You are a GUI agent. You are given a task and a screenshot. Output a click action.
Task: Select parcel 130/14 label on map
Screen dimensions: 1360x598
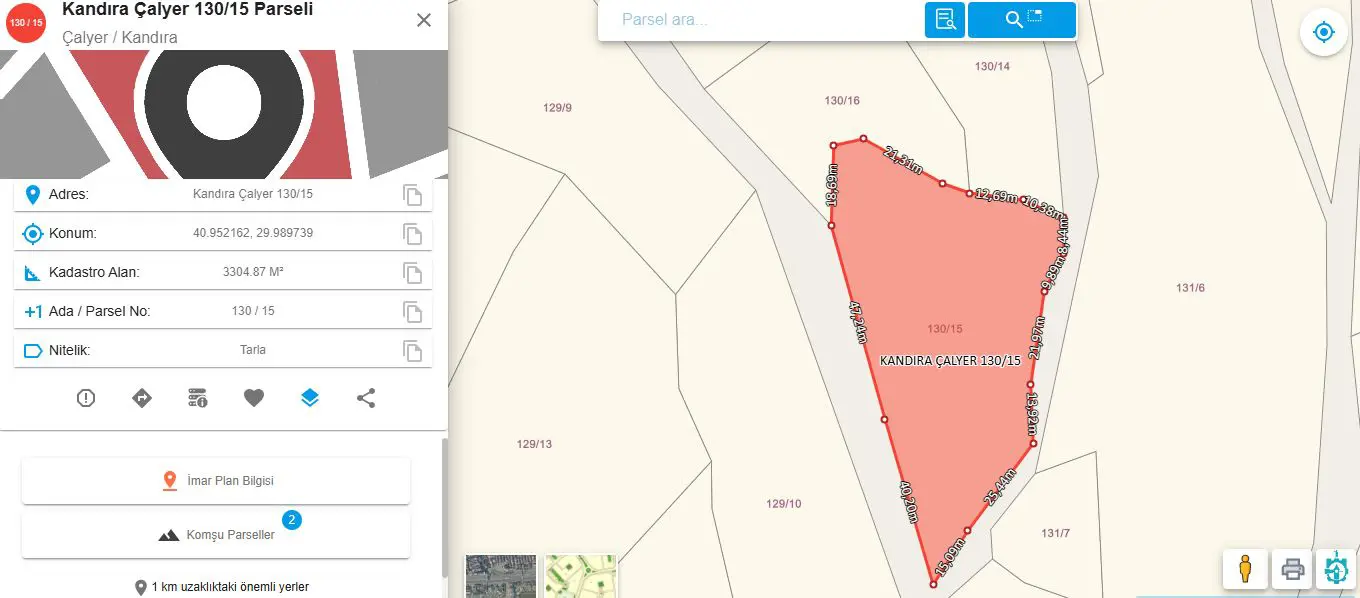pyautogui.click(x=992, y=66)
